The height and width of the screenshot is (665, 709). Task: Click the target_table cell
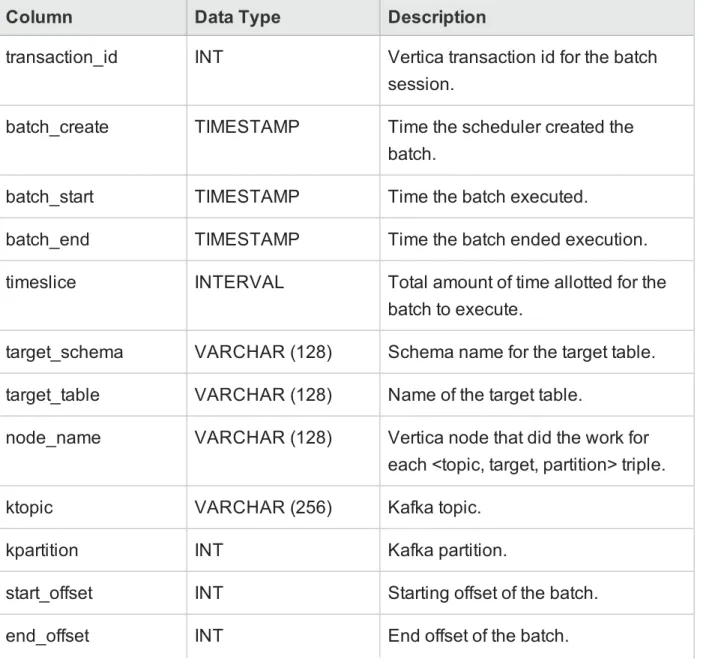point(93,395)
